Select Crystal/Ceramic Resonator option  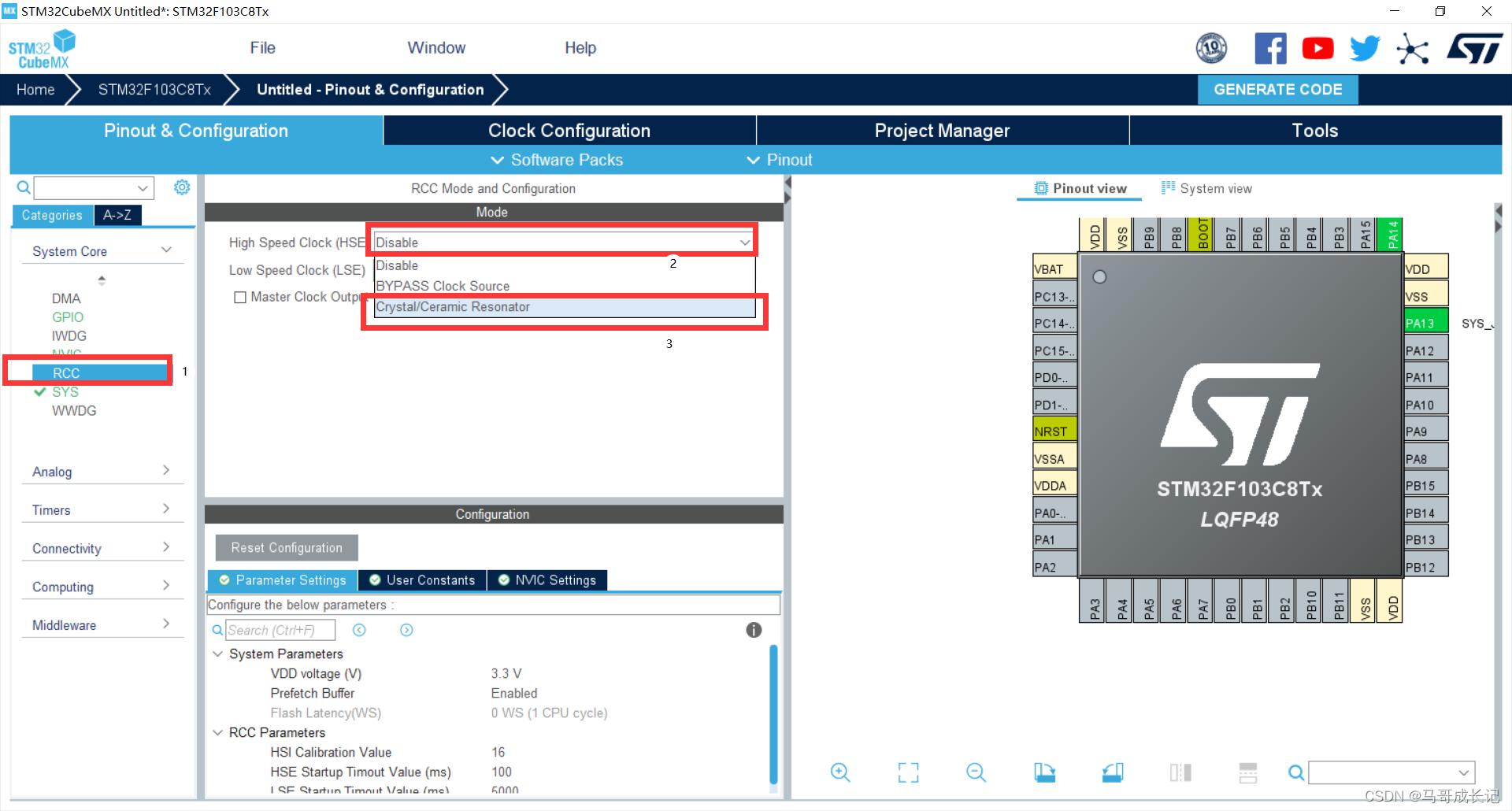[x=565, y=307]
